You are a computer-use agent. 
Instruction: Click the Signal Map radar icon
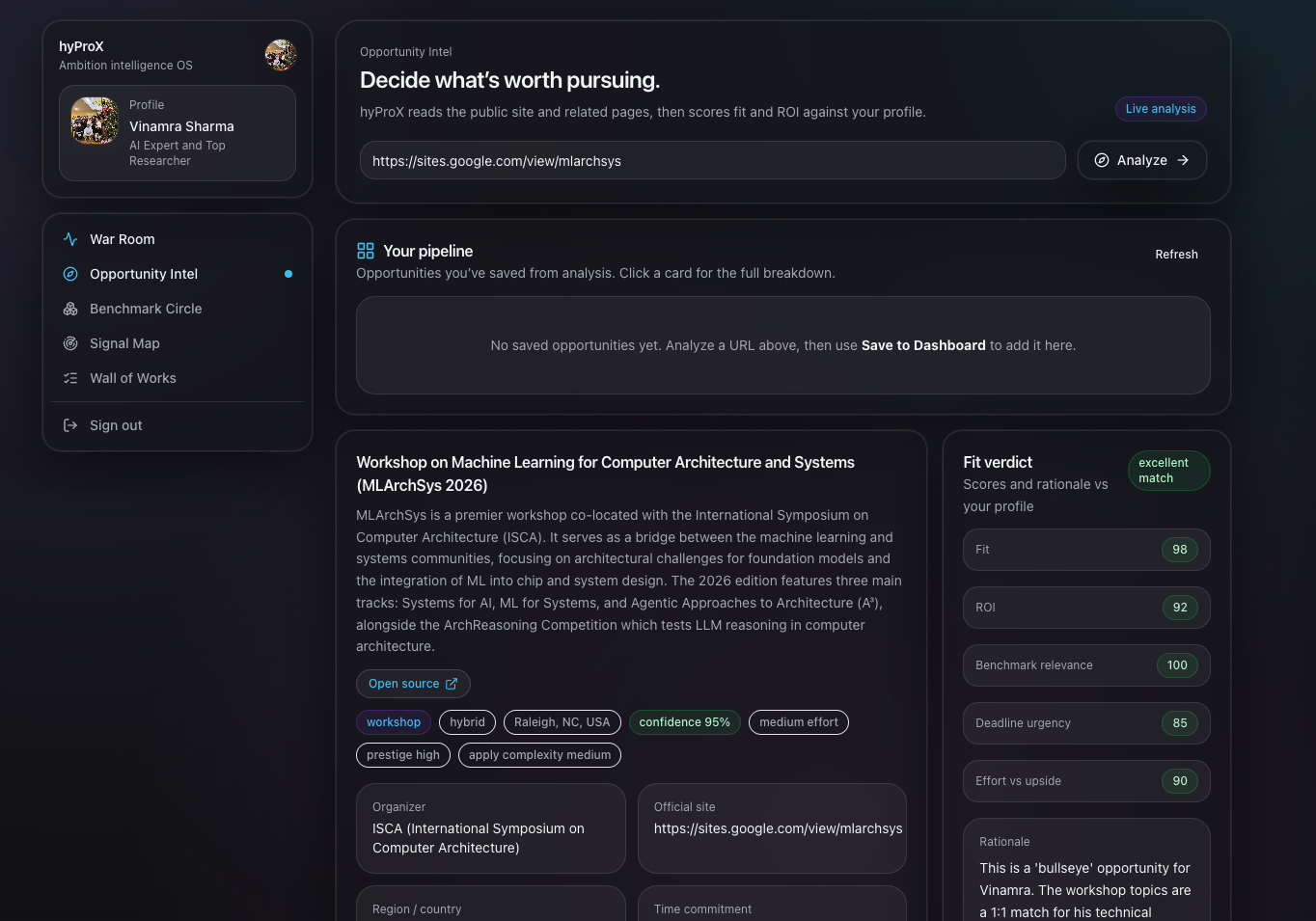(70, 343)
